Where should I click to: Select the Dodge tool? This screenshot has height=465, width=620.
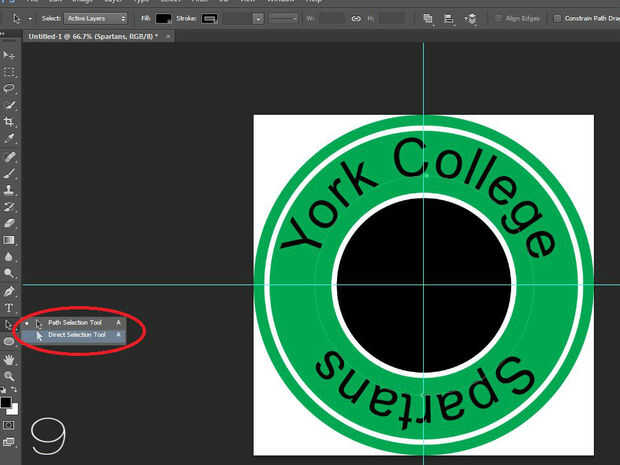(9, 273)
